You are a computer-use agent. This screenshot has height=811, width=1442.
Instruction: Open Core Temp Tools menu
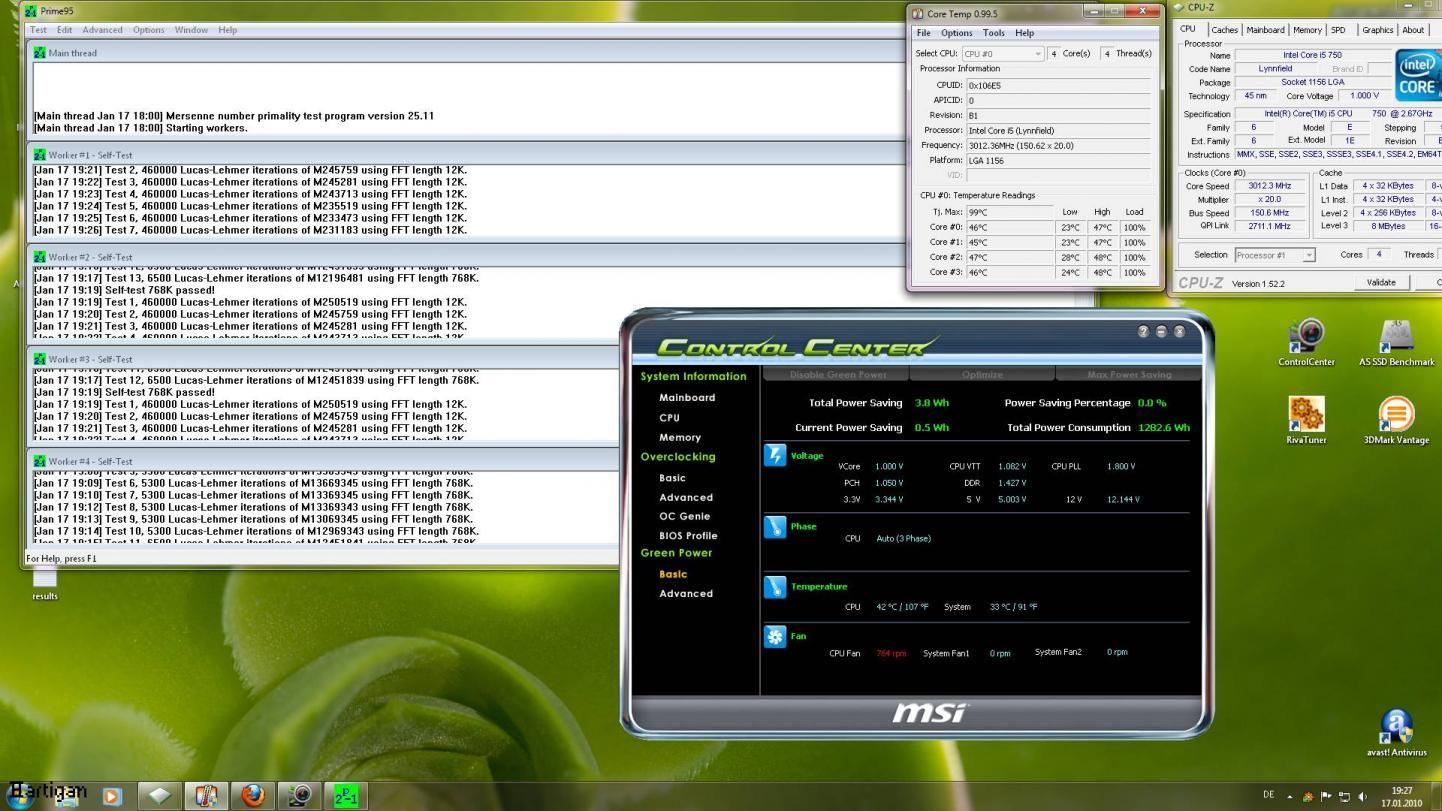click(994, 33)
